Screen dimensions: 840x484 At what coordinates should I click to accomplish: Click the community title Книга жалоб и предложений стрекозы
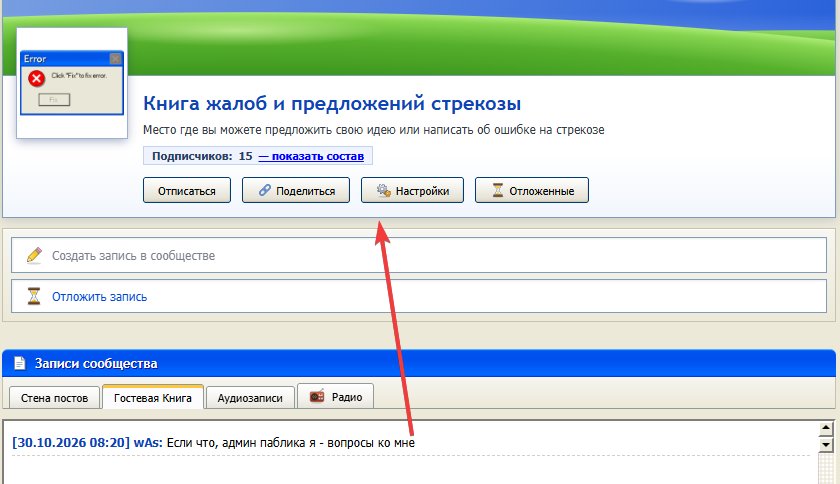(332, 103)
